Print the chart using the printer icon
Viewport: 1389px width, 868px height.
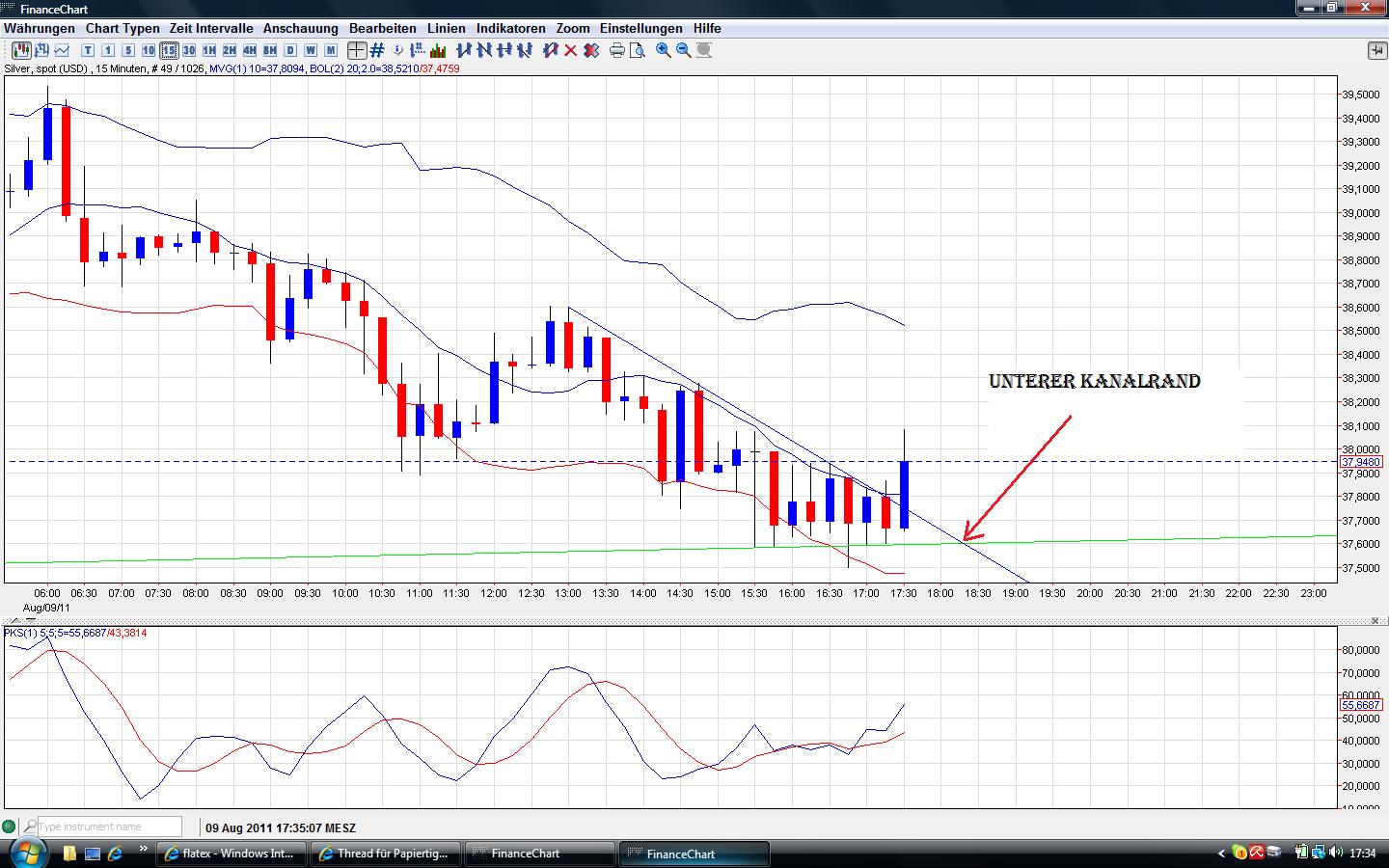click(x=617, y=50)
